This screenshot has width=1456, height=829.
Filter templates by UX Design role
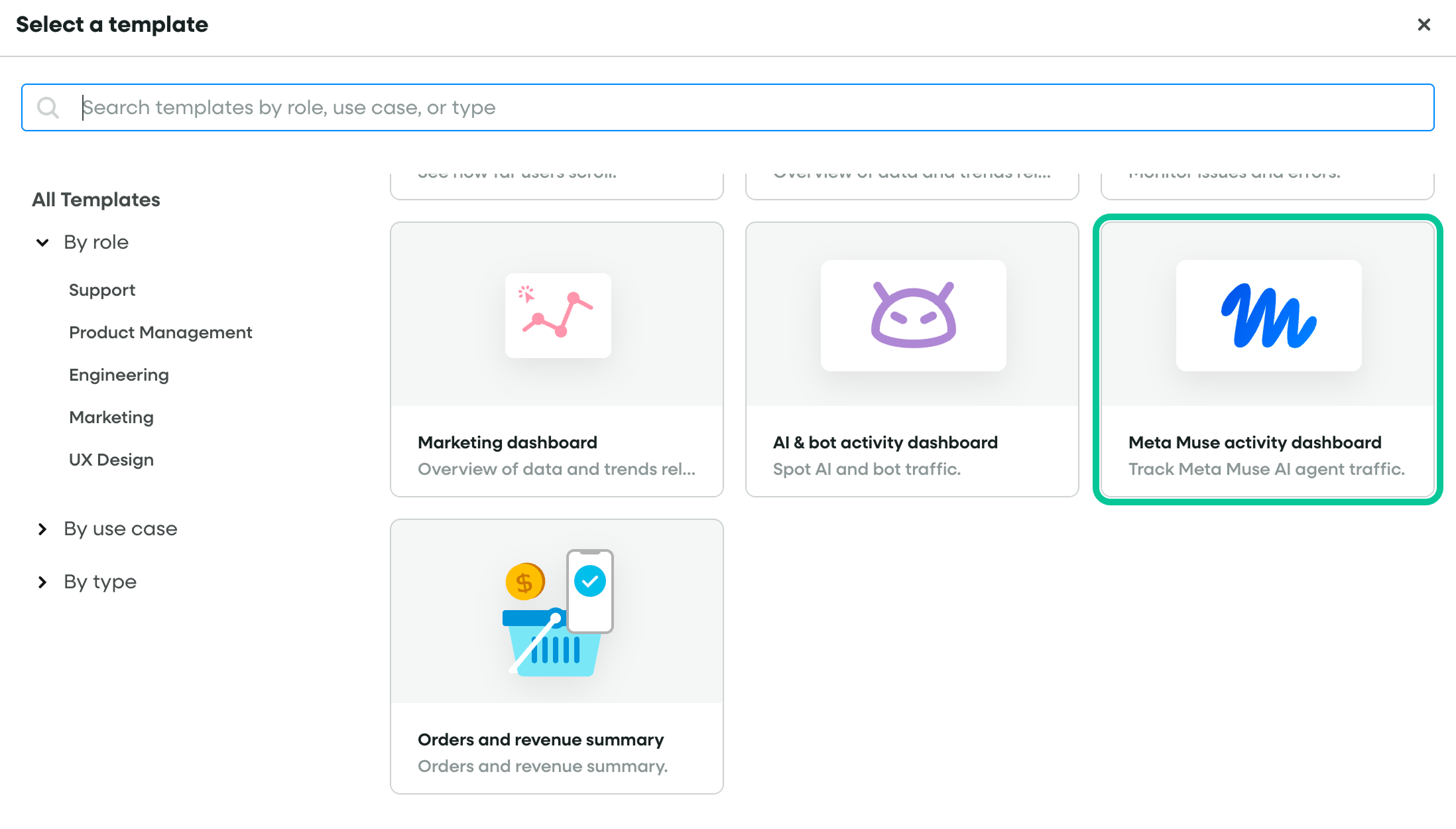pyautogui.click(x=111, y=460)
